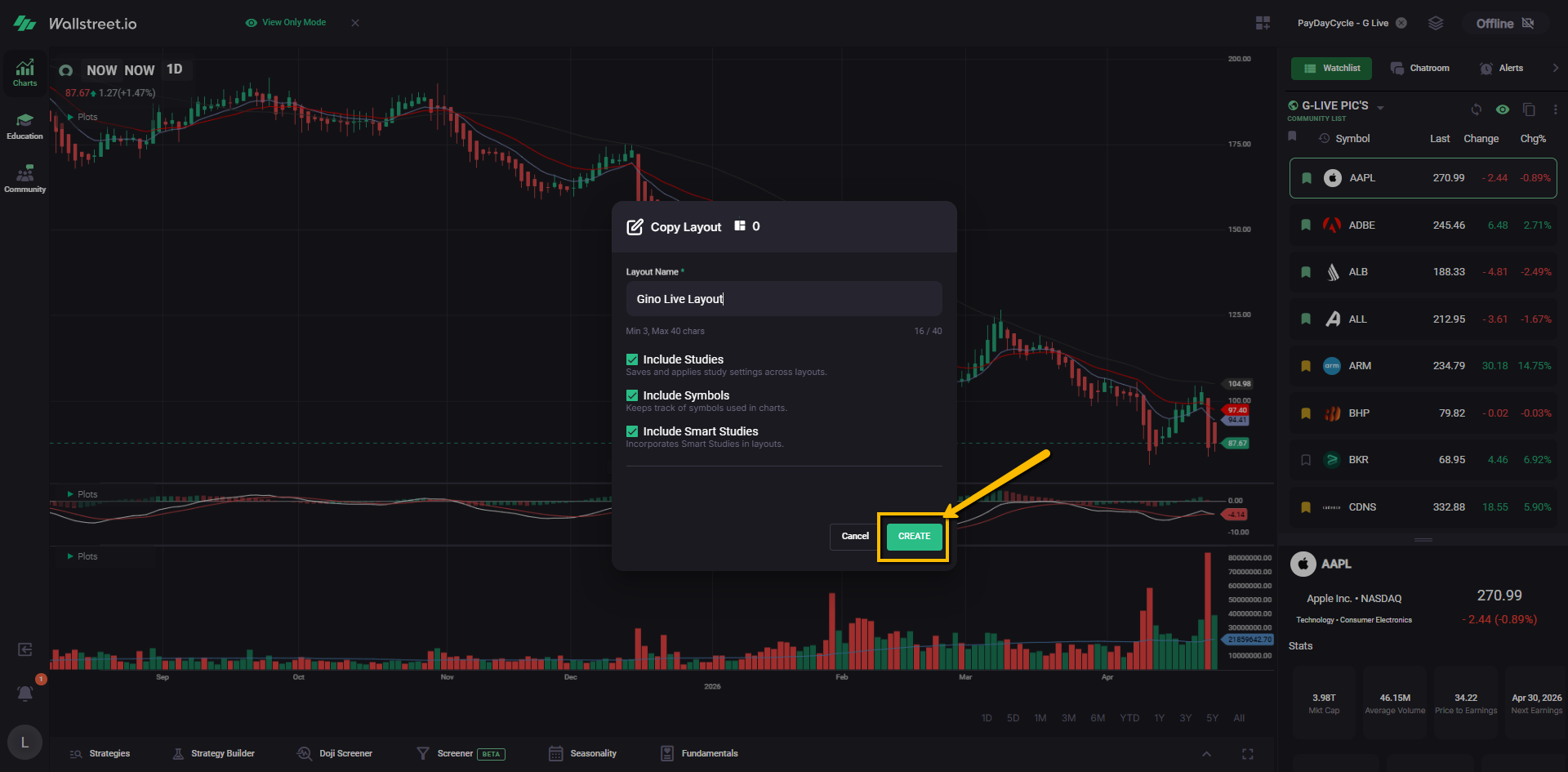Click the notifications bell icon
The image size is (1568, 772).
(25, 694)
